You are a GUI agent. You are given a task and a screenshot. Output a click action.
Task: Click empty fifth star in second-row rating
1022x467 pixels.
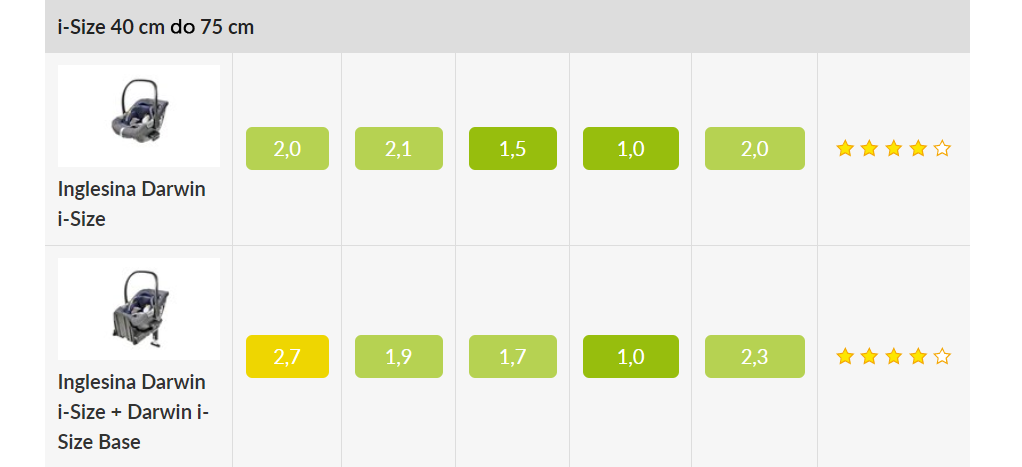(x=942, y=356)
